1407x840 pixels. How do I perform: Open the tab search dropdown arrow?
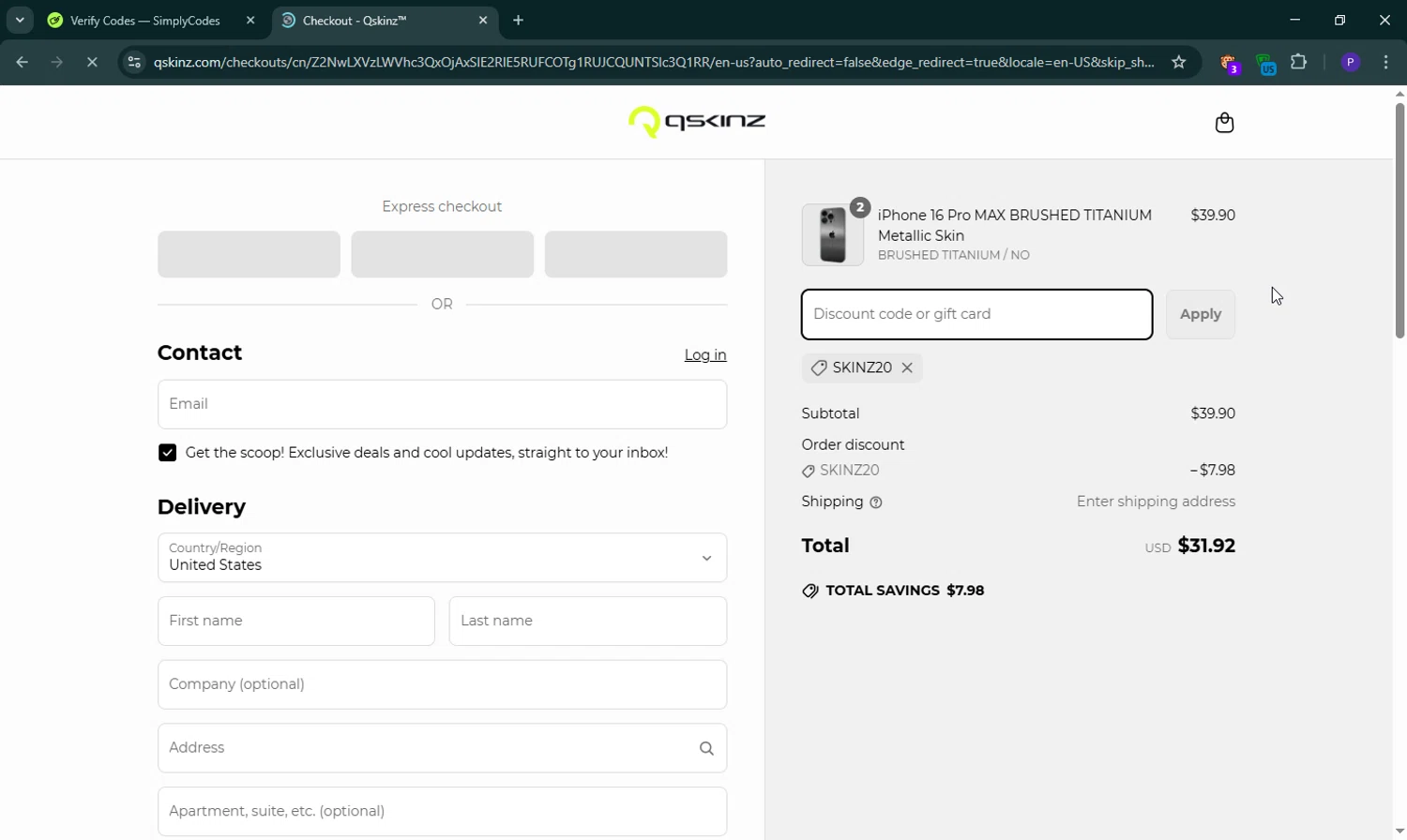tap(20, 20)
